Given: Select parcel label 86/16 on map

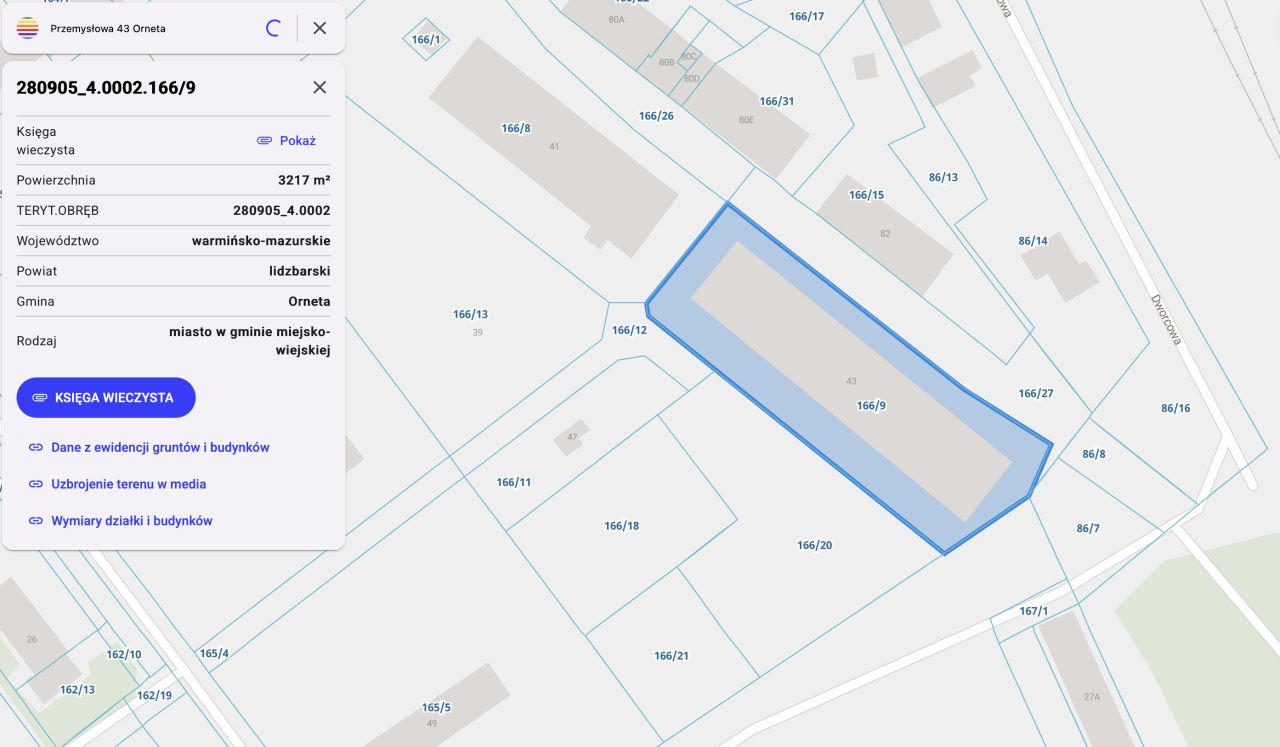Looking at the screenshot, I should click(x=1176, y=408).
